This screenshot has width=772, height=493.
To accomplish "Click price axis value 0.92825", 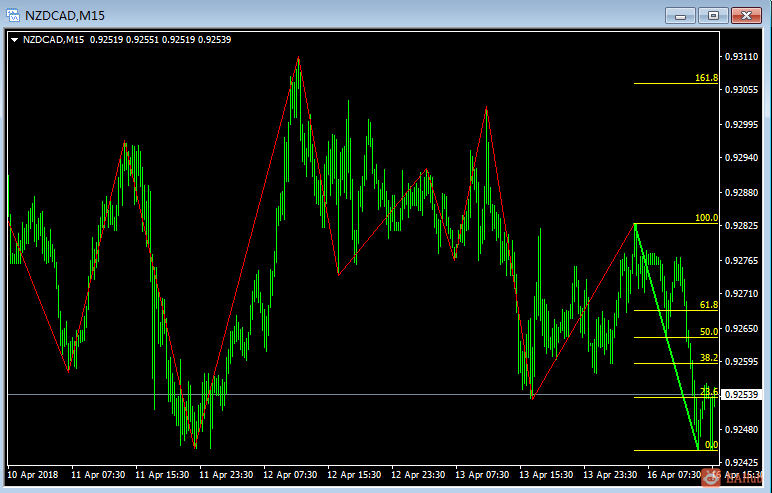I will pos(741,226).
